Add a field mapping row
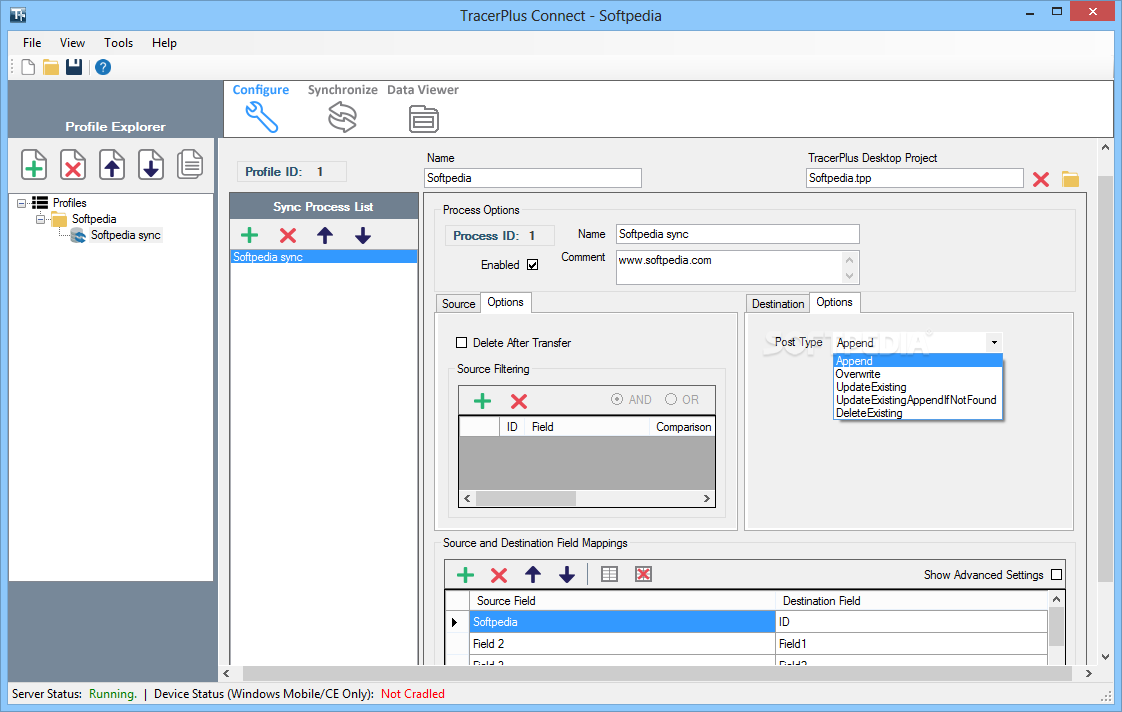Image resolution: width=1122 pixels, height=712 pixels. (465, 575)
